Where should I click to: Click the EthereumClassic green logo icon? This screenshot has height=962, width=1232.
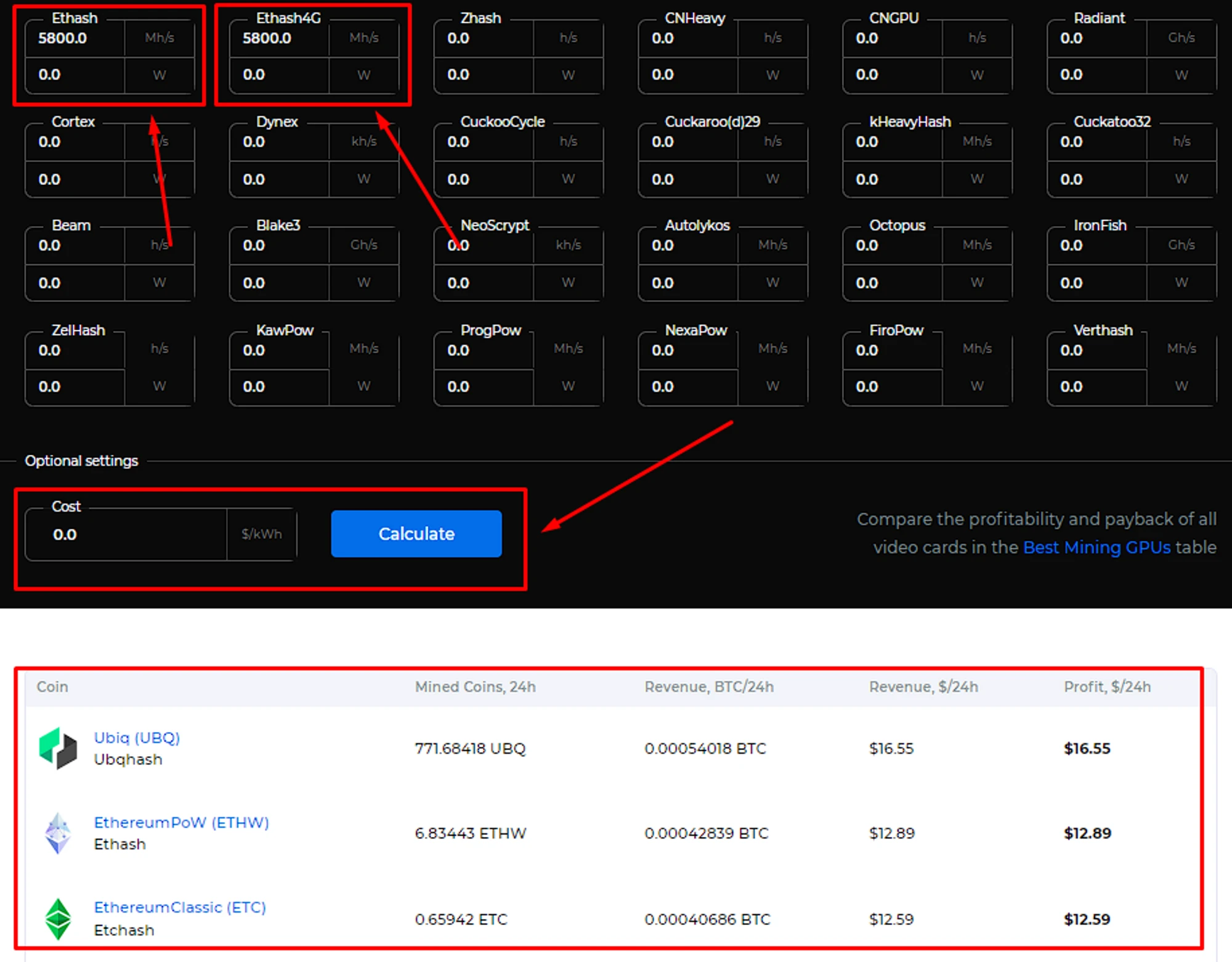click(x=58, y=919)
